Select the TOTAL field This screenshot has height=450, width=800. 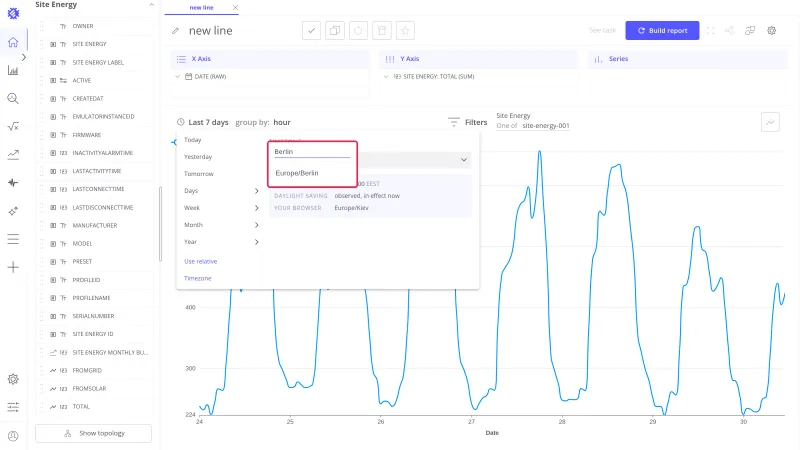(81, 407)
